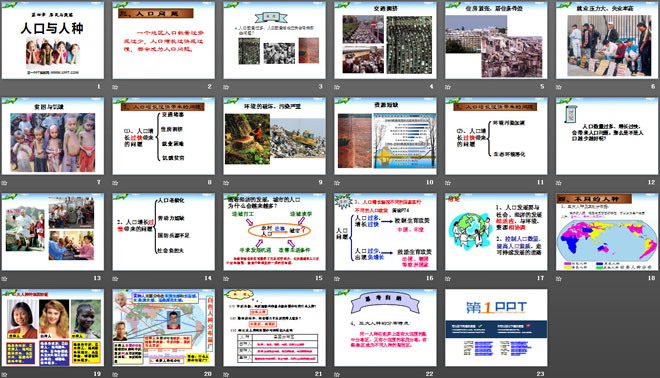
Task: Click the animation star icon under slide 22
Action: [337, 374]
